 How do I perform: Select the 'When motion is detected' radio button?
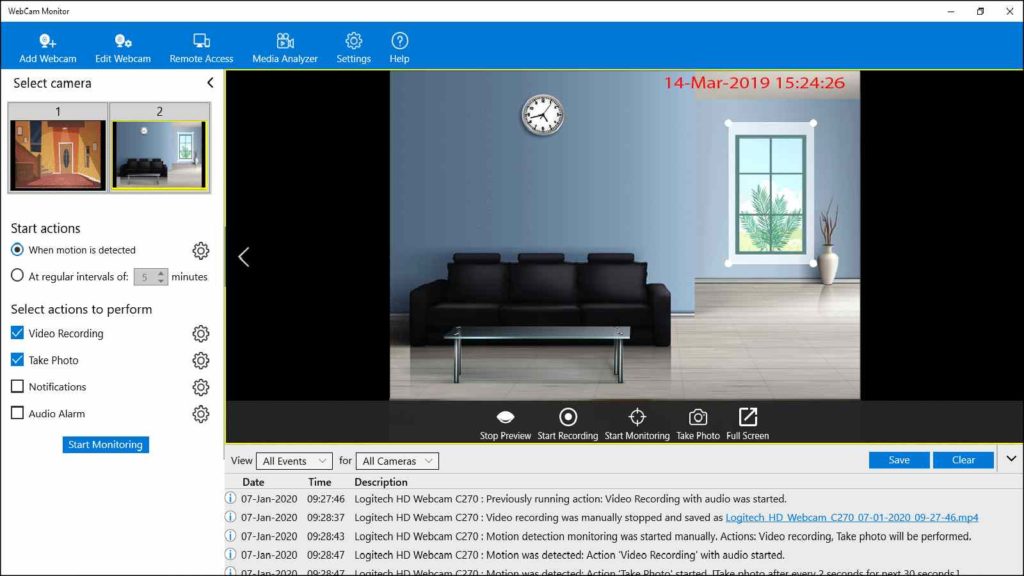[17, 249]
